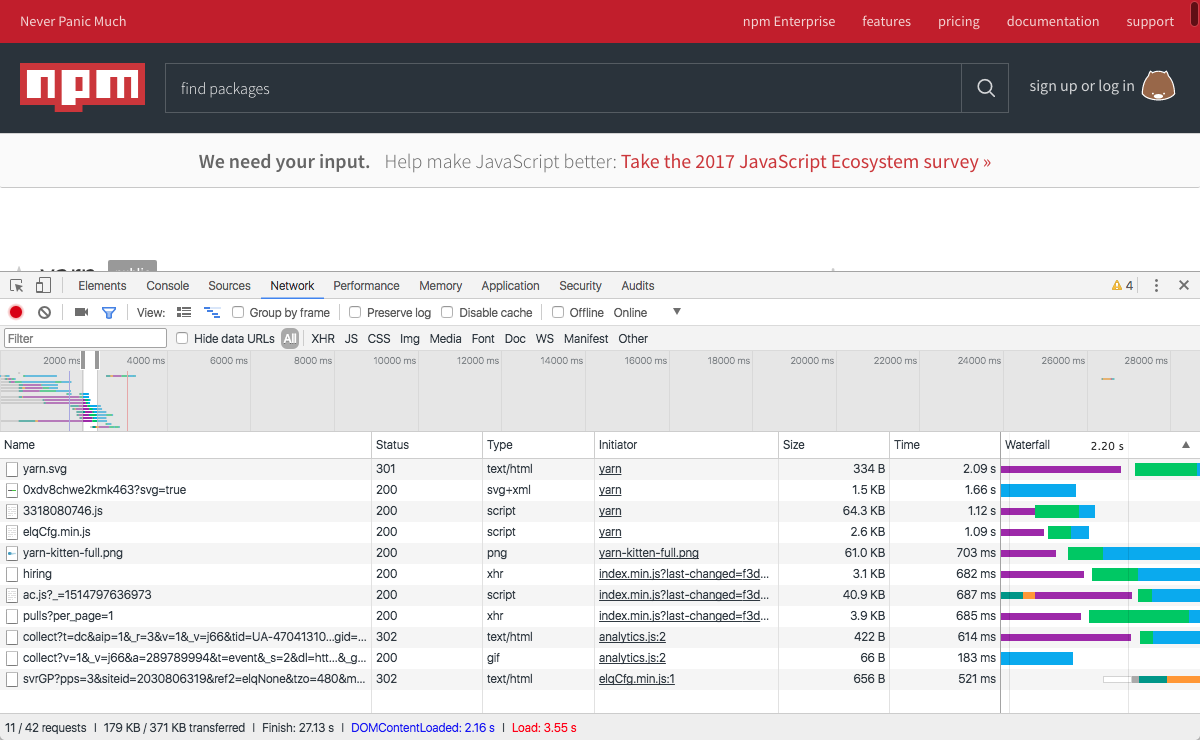Open the Online throttling dropdown

648,313
